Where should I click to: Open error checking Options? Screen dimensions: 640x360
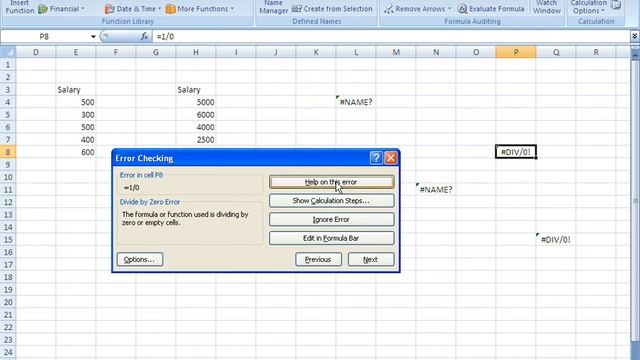pos(140,260)
